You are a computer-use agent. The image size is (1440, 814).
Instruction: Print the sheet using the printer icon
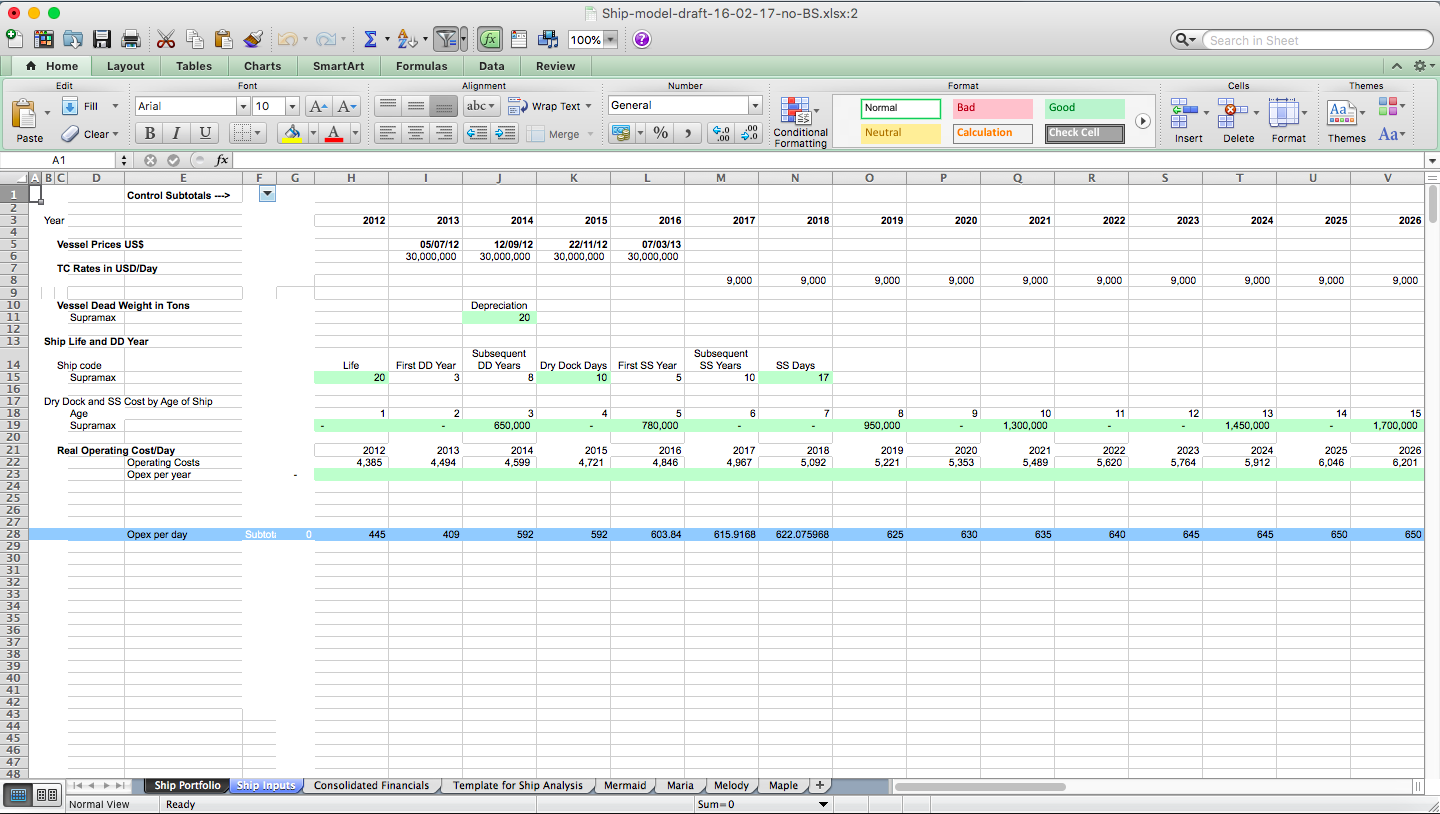point(131,39)
